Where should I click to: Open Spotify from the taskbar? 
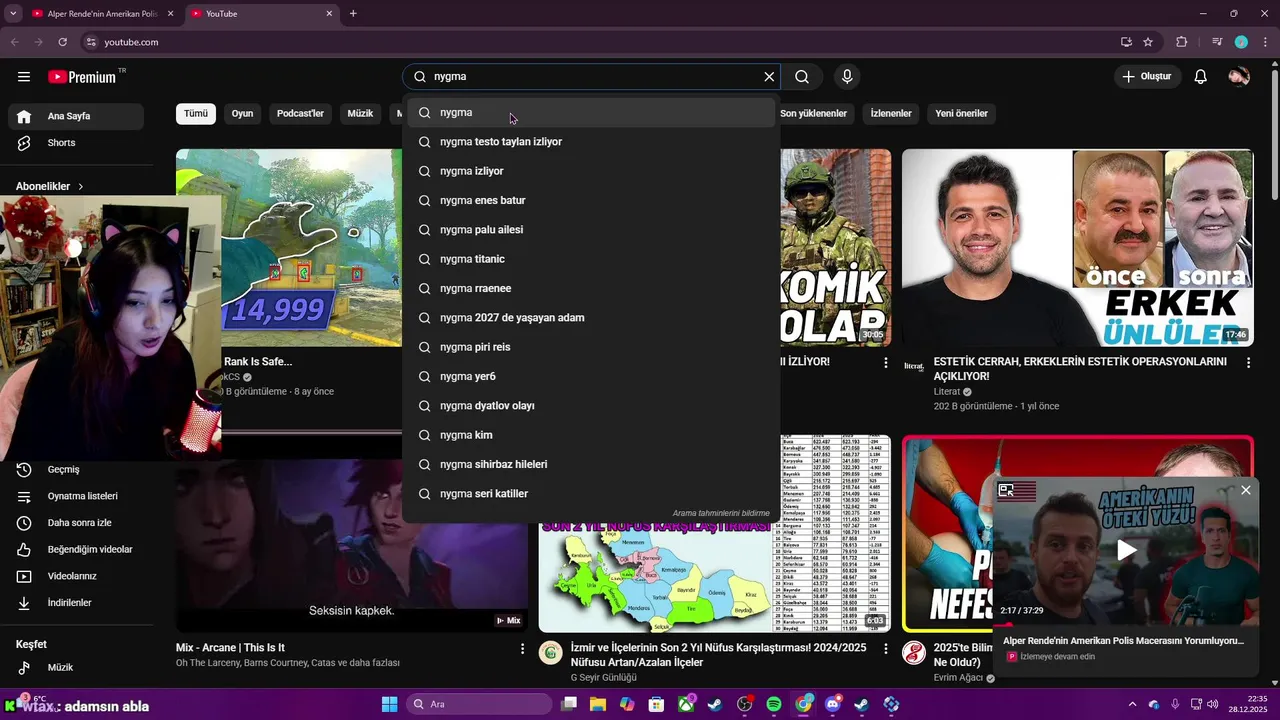click(x=774, y=704)
